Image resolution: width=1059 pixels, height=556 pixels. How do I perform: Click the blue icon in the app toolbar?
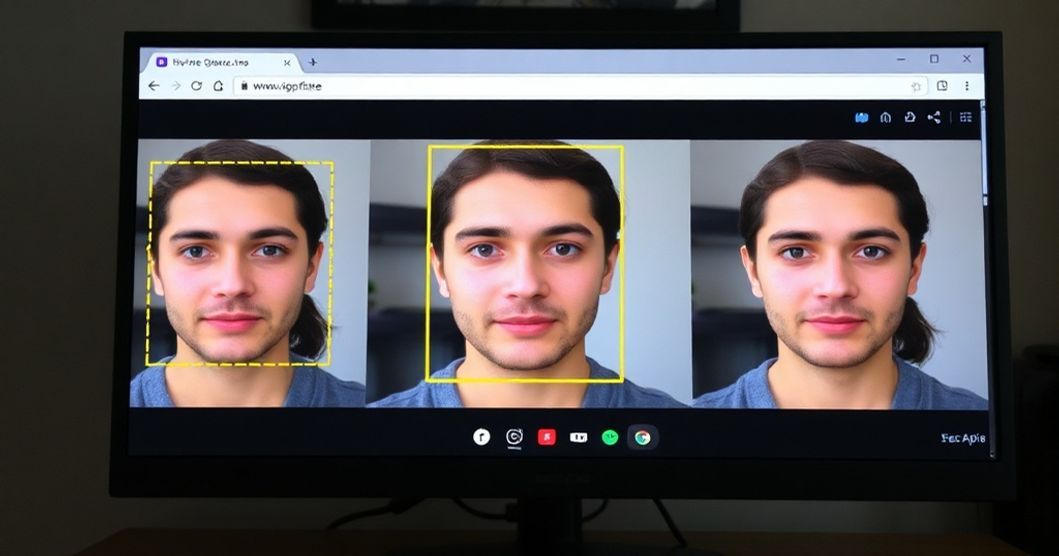[x=861, y=118]
